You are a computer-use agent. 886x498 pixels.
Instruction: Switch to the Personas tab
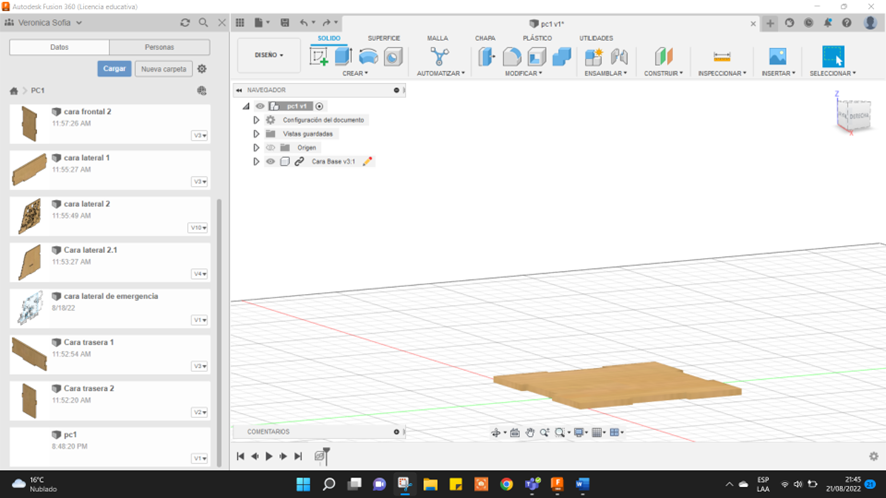point(159,47)
